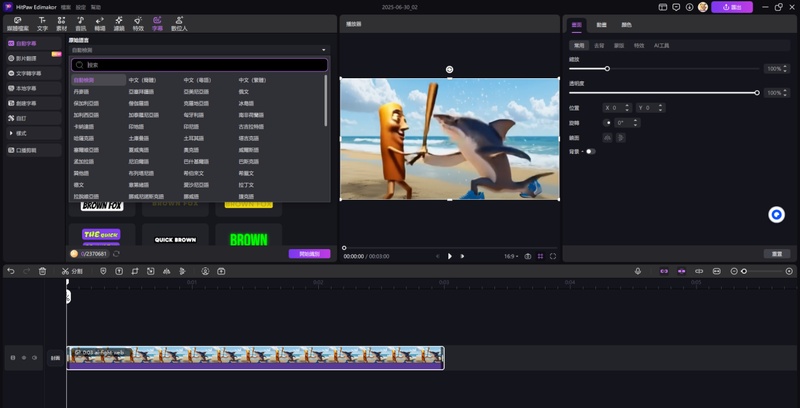800x408 pixels.
Task: Open the 特效 (Effects) toolbar icon
Action: [138, 22]
